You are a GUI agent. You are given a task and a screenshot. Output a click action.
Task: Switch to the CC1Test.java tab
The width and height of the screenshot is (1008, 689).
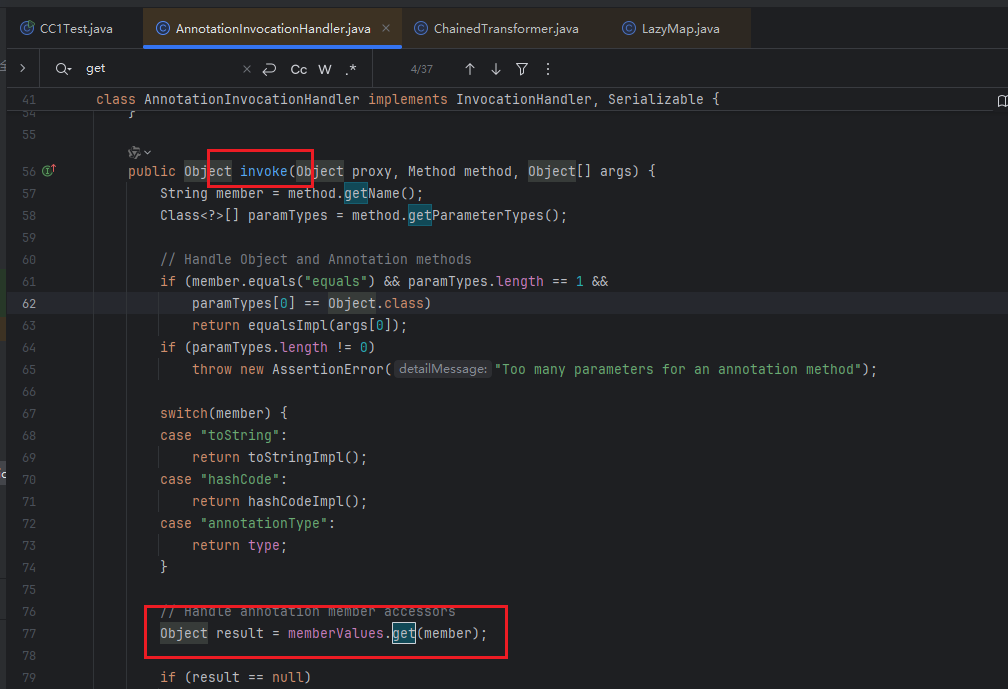tap(76, 29)
